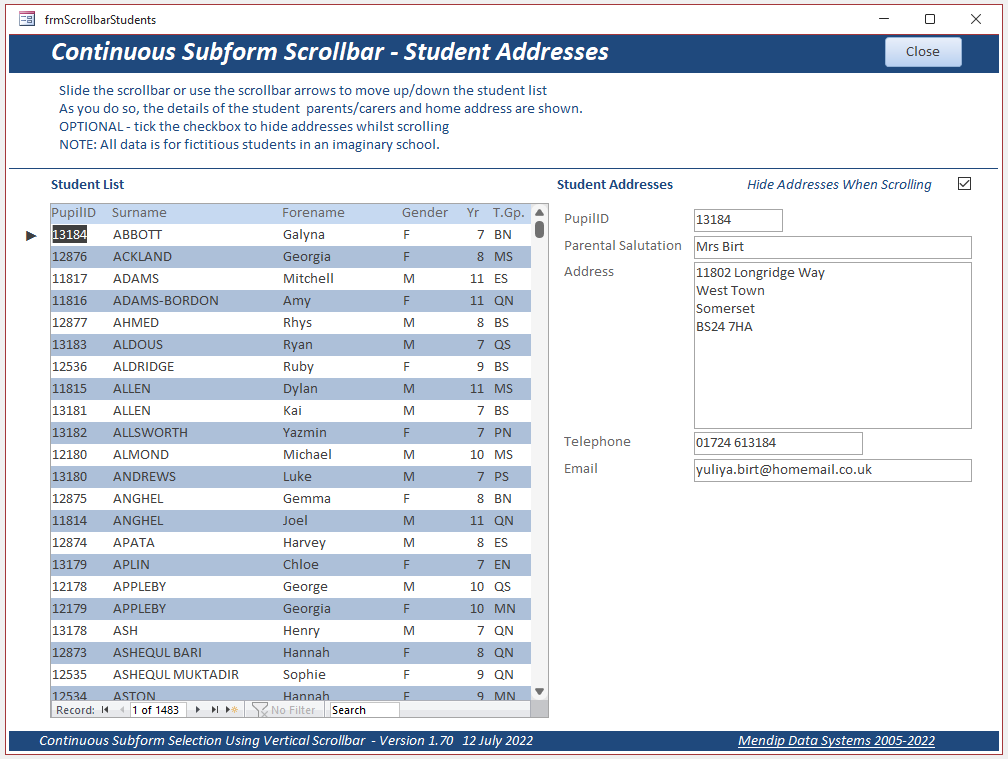This screenshot has height=759, width=1008.
Task: Click the student list scrollbar down arrow
Action: [x=539, y=692]
